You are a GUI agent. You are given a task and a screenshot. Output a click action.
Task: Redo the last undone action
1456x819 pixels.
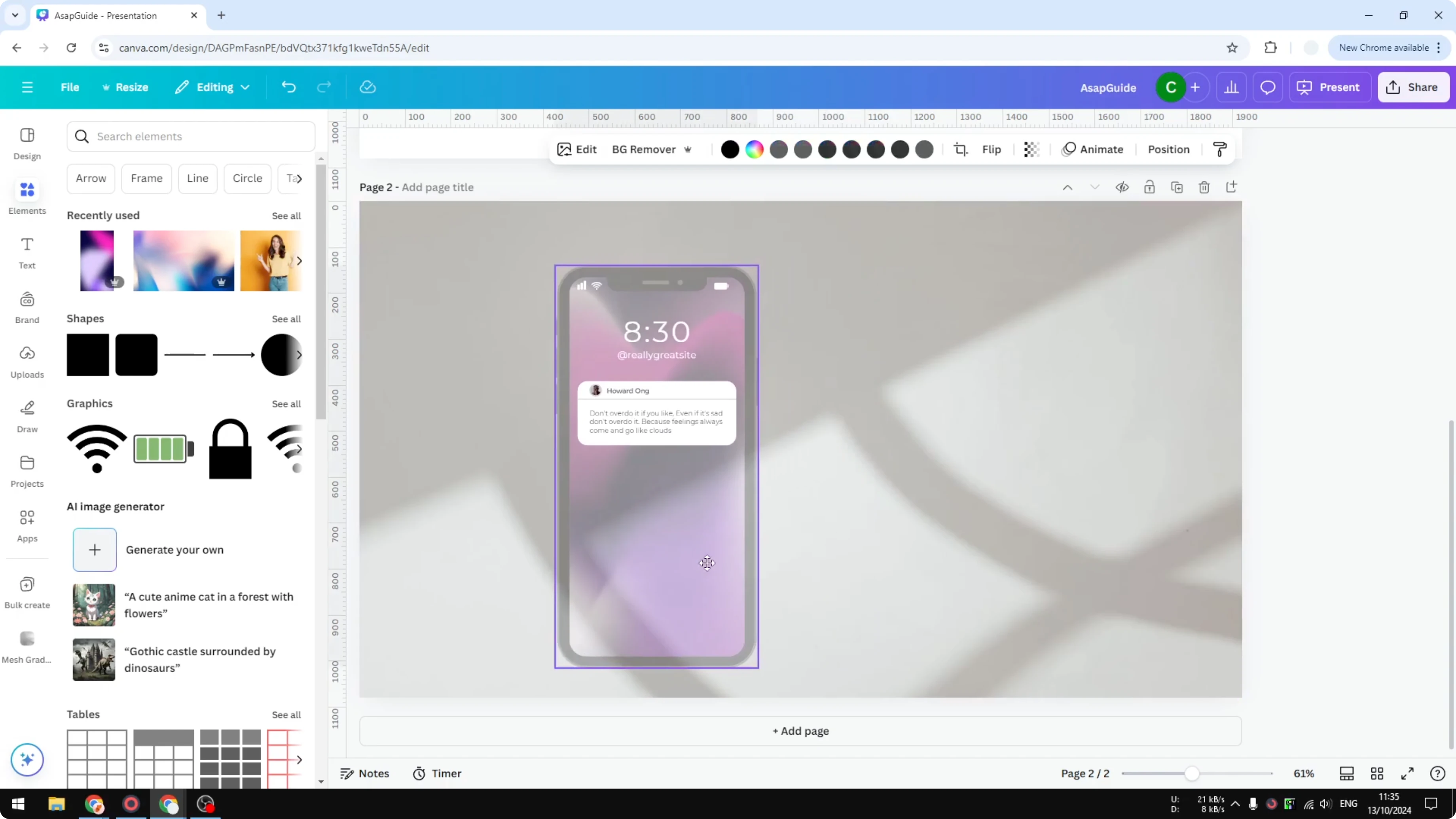323,87
